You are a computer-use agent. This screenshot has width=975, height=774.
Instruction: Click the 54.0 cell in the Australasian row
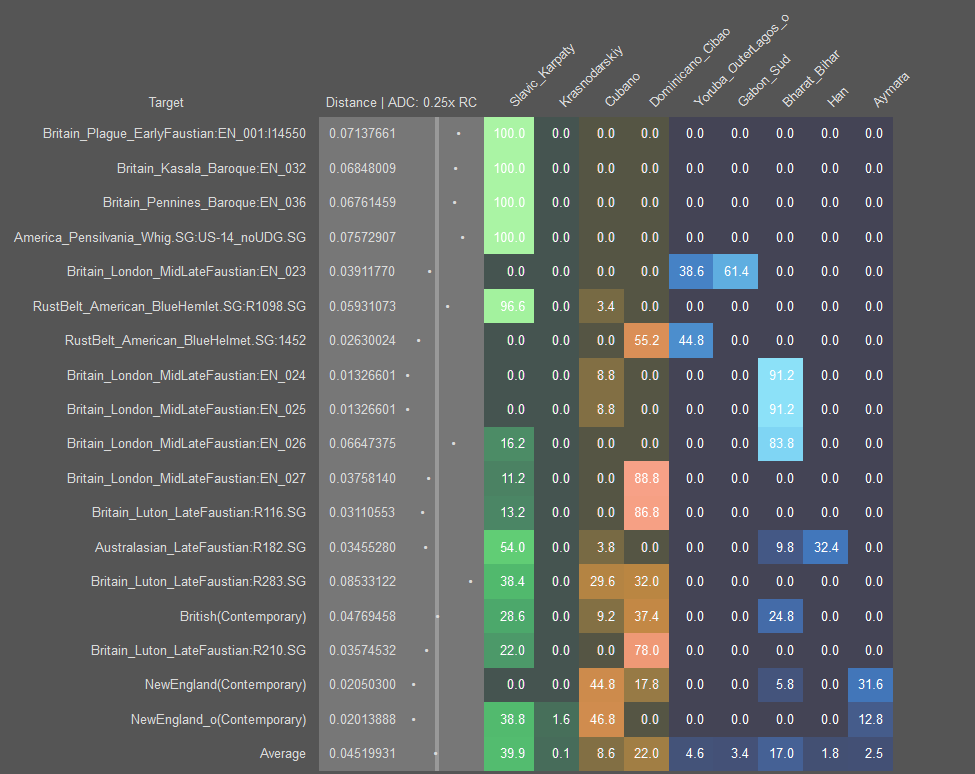click(x=509, y=548)
